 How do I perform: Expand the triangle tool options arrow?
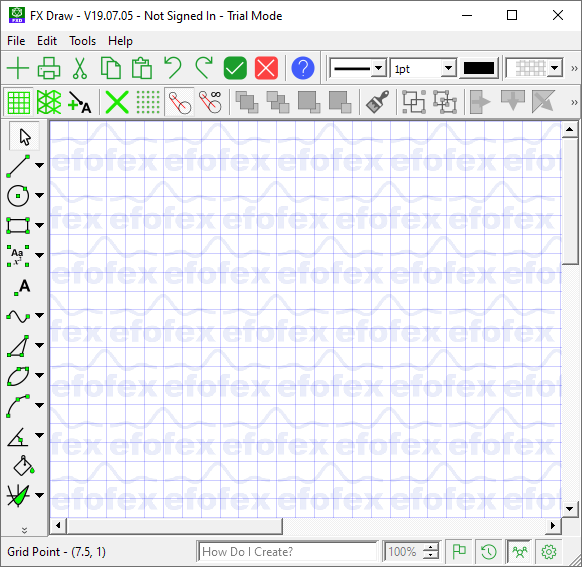(39, 345)
